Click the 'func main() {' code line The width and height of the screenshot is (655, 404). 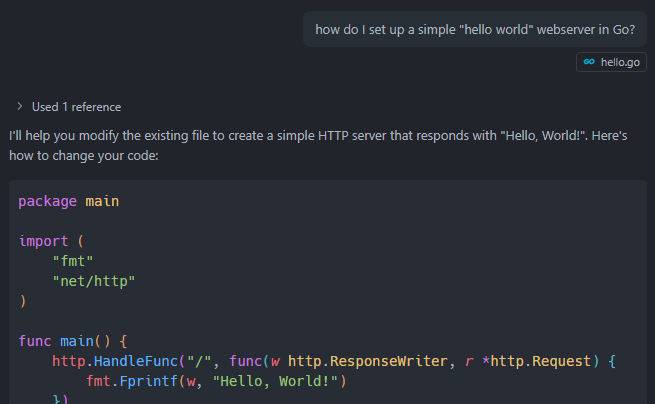coord(73,341)
